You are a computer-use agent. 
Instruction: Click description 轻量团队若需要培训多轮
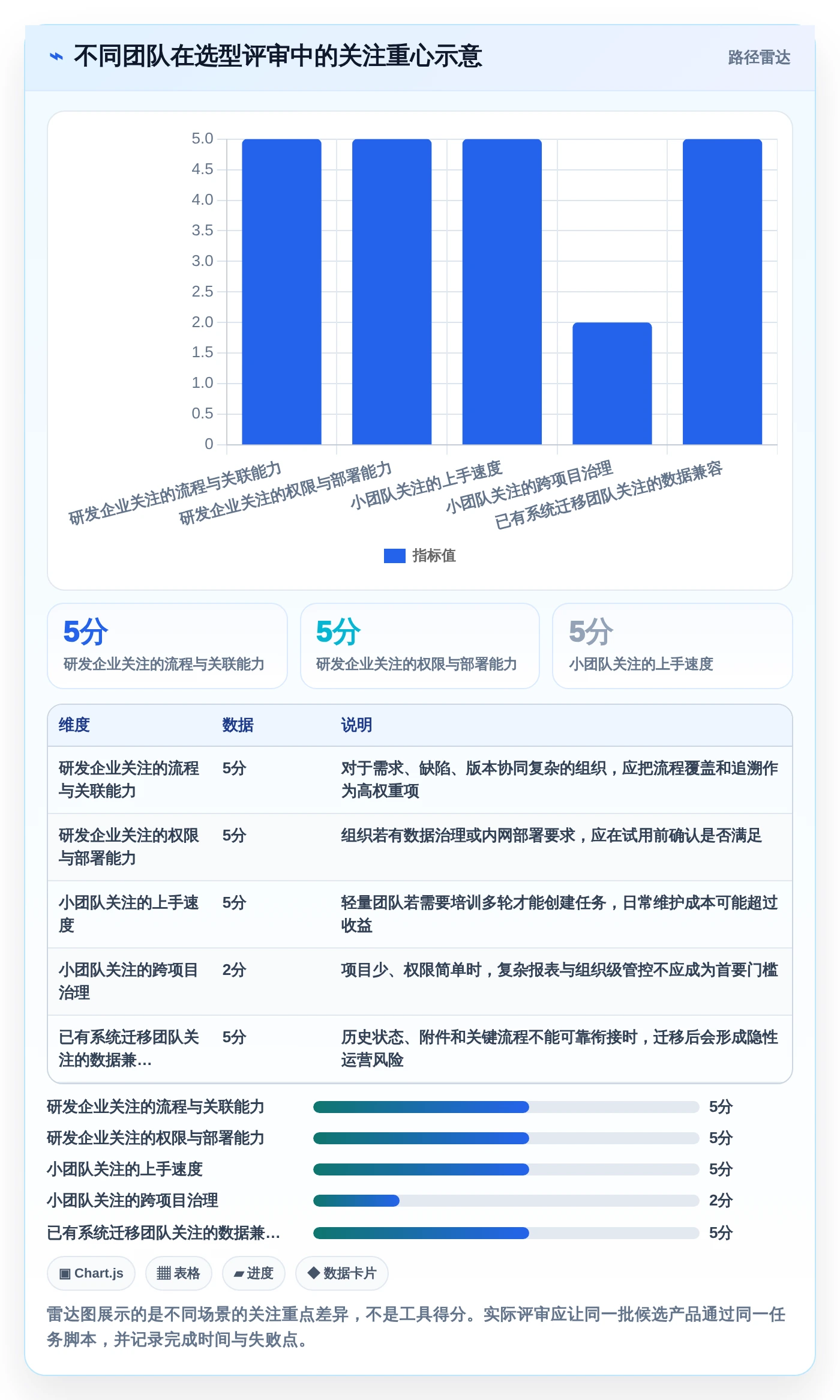559,914
